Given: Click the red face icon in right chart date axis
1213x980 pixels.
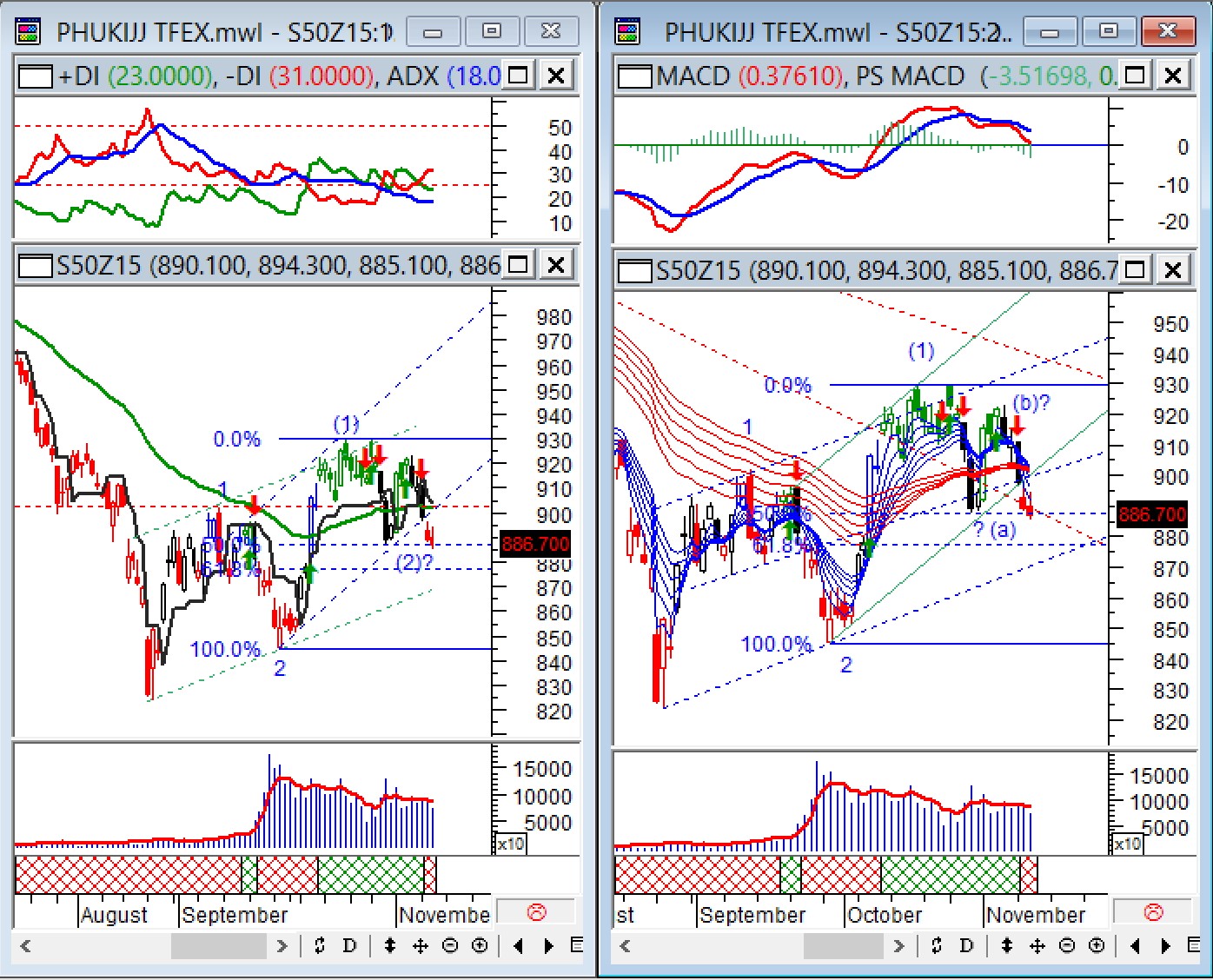Looking at the screenshot, I should coord(1154,912).
